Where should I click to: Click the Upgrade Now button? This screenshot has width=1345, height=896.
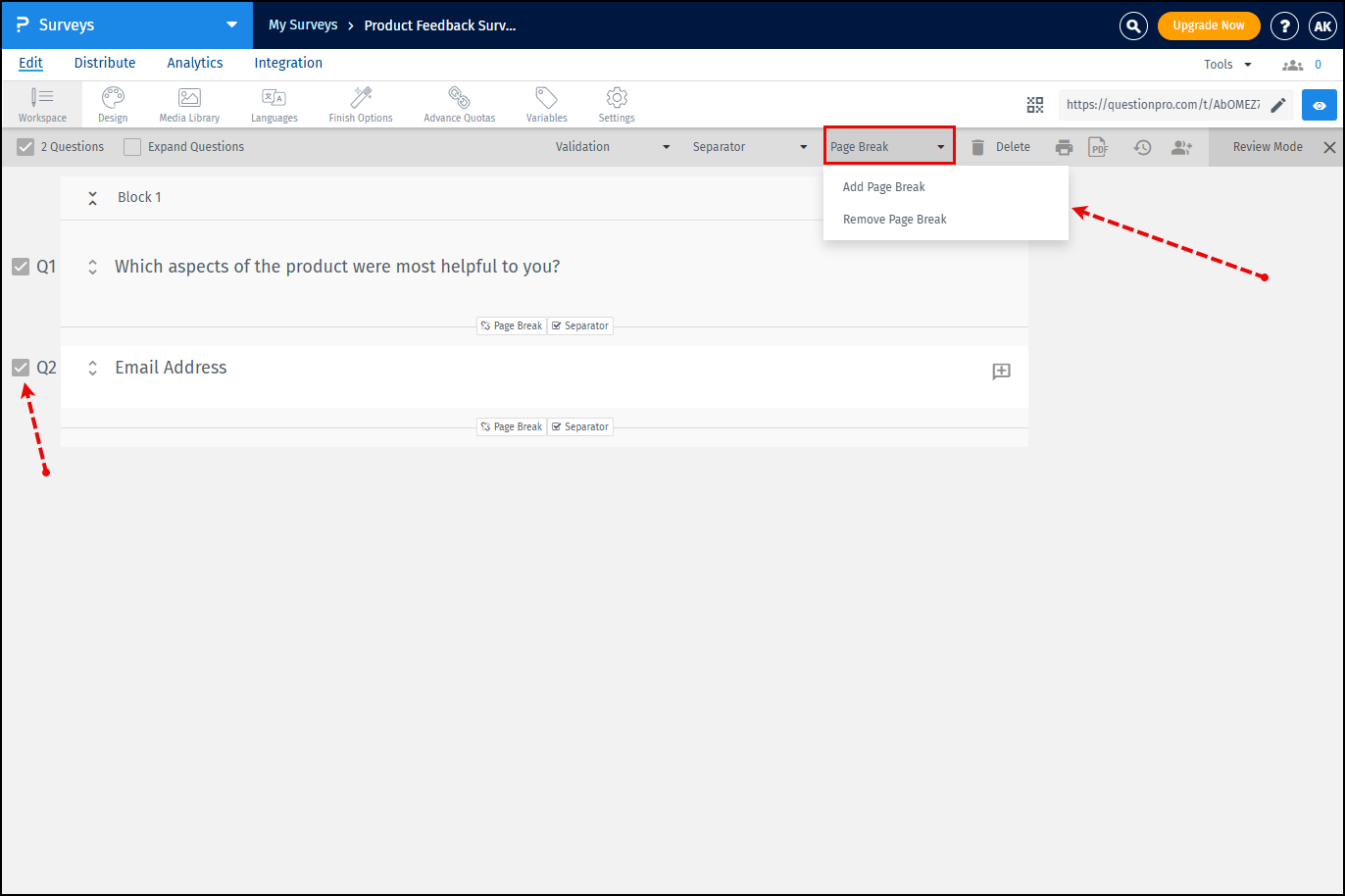[x=1208, y=25]
